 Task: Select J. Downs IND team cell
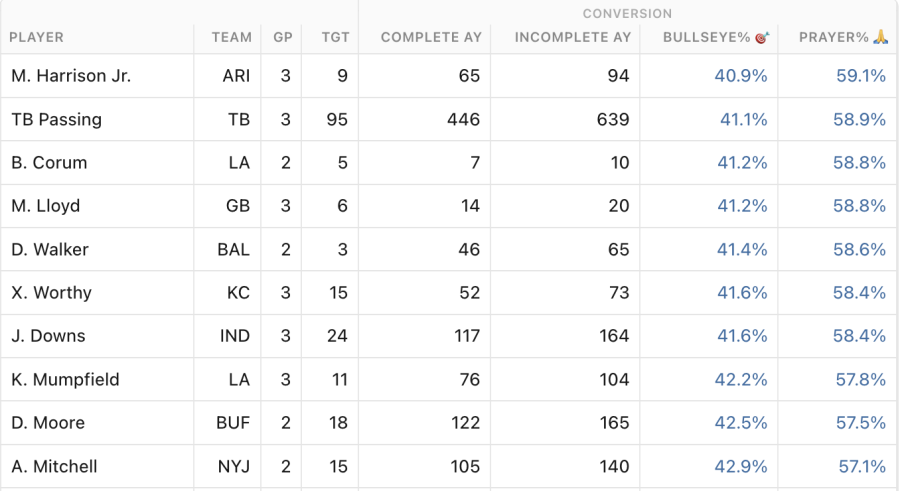235,336
